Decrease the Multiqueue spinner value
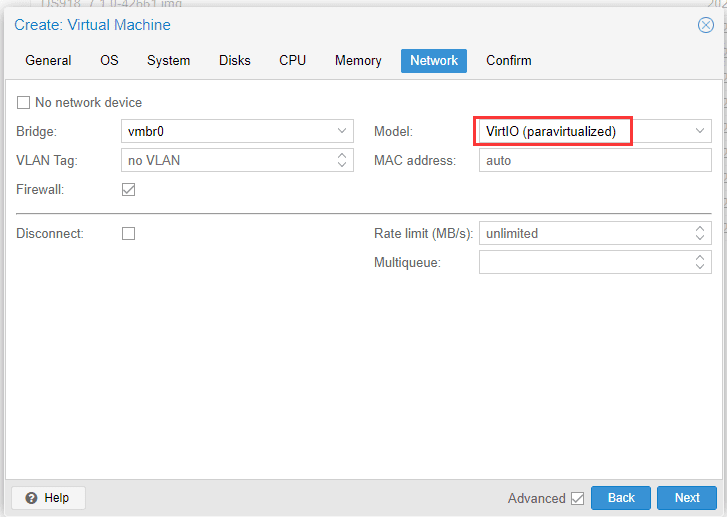Viewport: 727px width, 517px height. tap(700, 267)
